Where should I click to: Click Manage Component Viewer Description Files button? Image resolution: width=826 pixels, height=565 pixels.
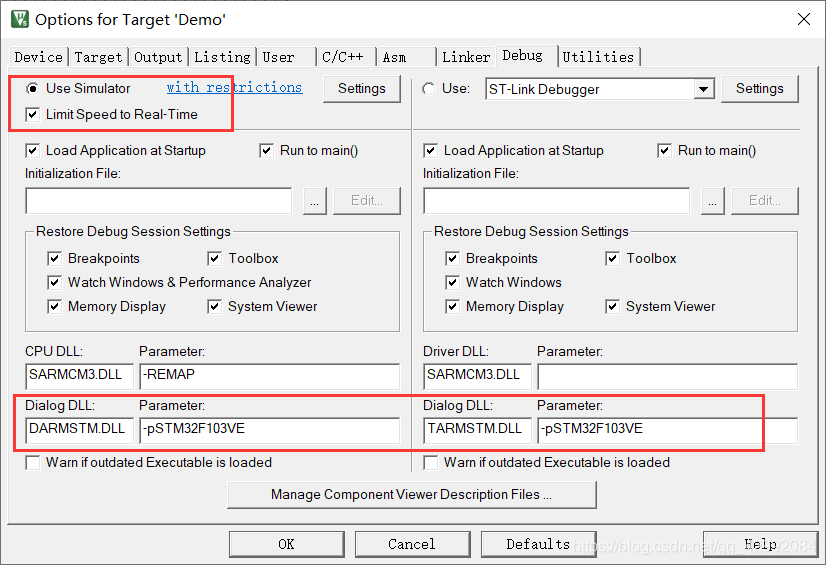tap(411, 494)
